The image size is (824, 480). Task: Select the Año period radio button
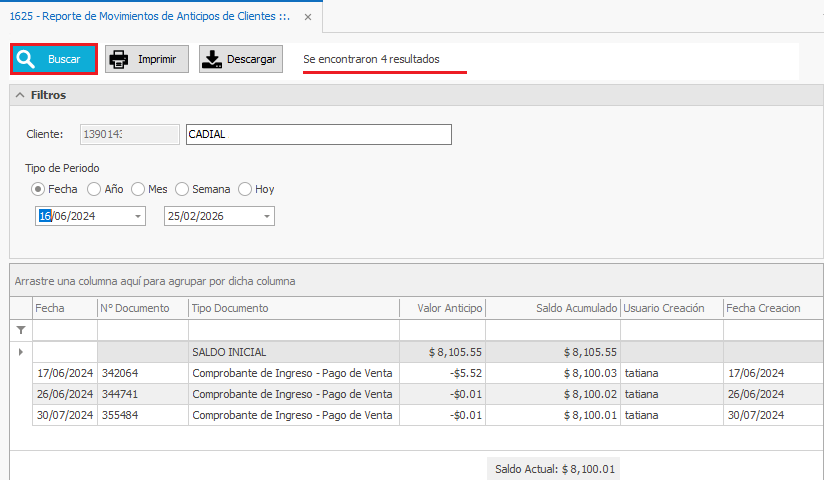(x=94, y=189)
